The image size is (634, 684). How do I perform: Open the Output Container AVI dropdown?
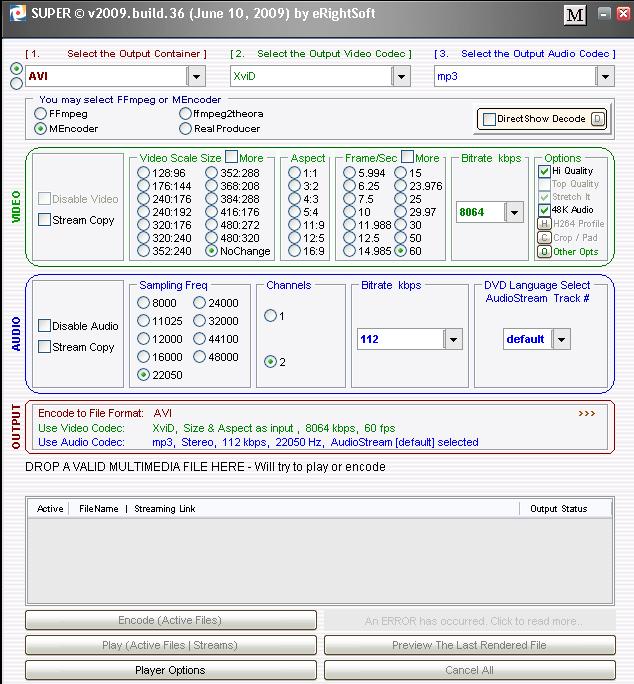pos(196,76)
